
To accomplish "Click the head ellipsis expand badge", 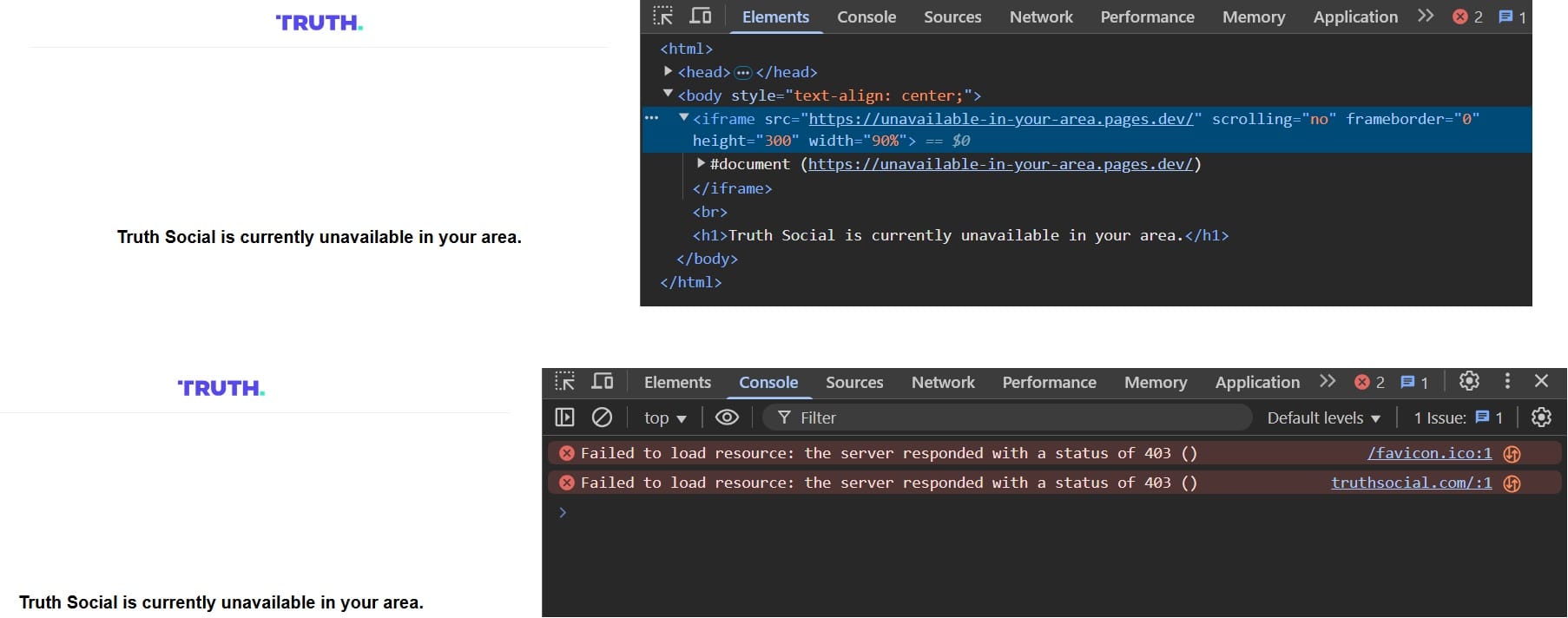I will 742,73.
